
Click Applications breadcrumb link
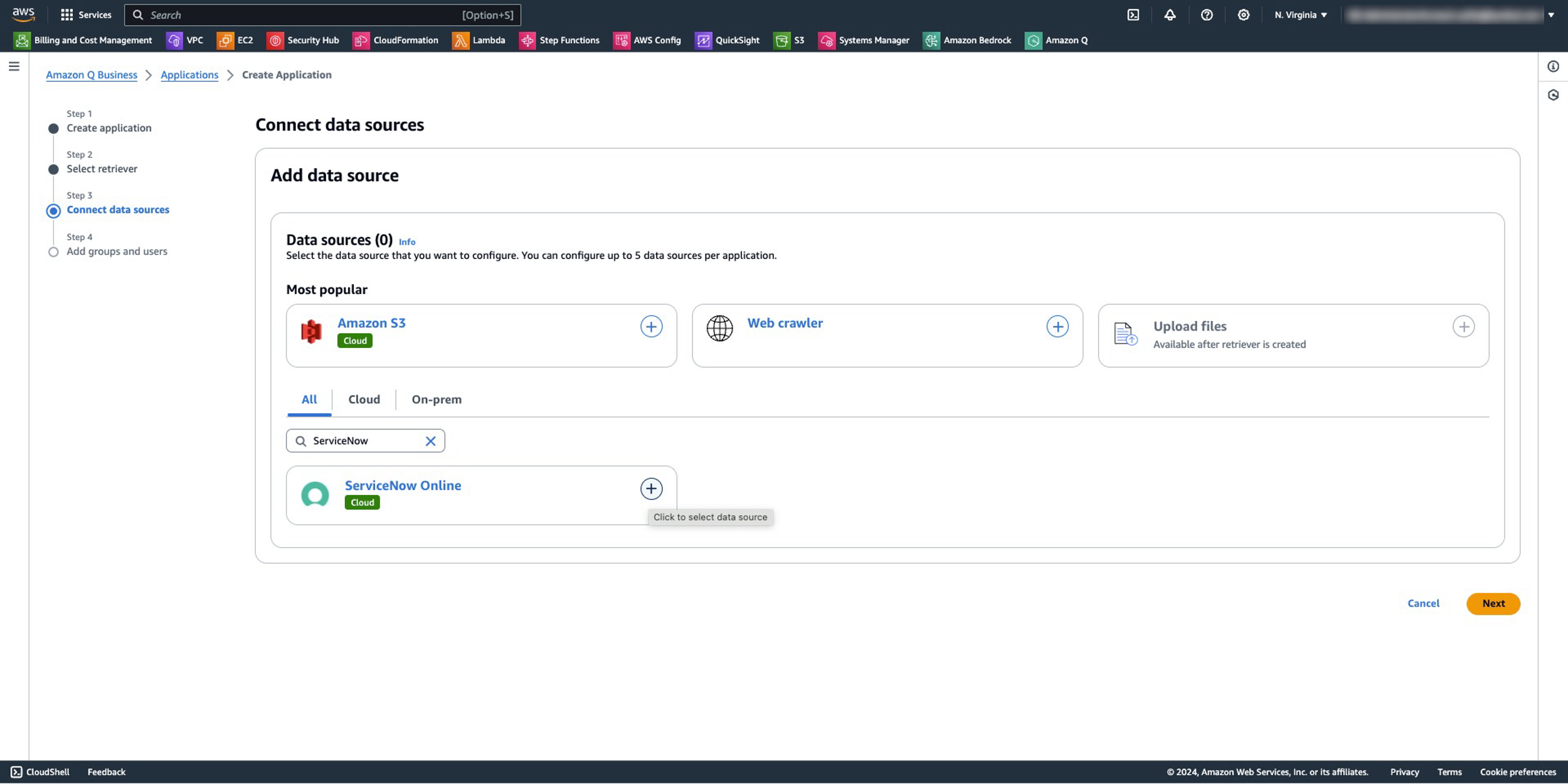pyautogui.click(x=189, y=75)
